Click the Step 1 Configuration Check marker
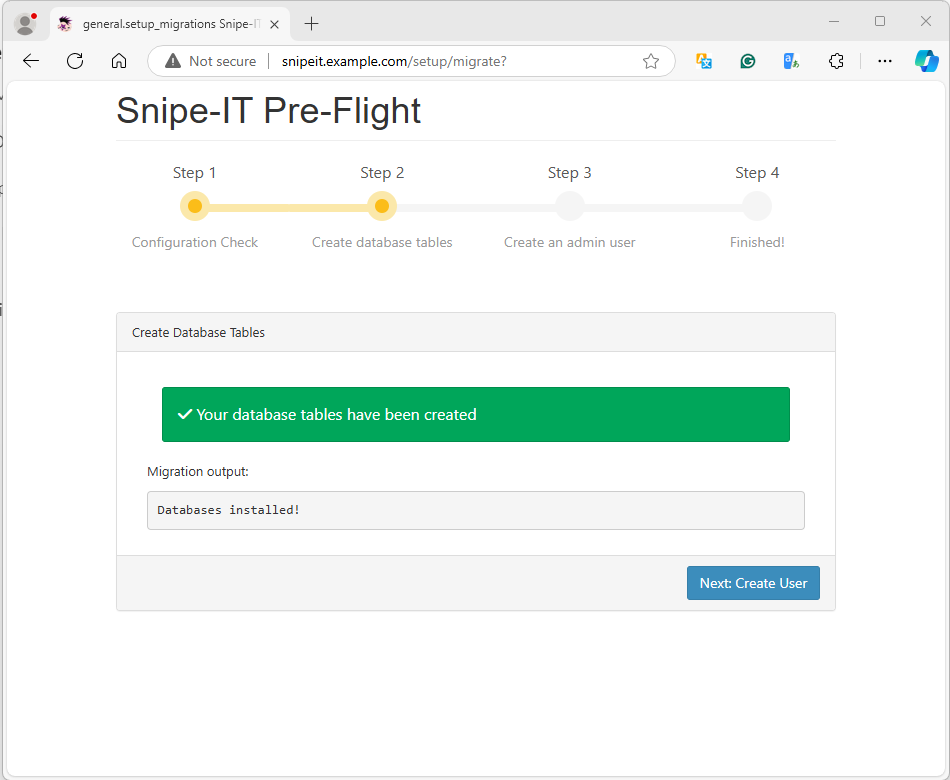Screen dimensions: 950x780 click(x=194, y=207)
